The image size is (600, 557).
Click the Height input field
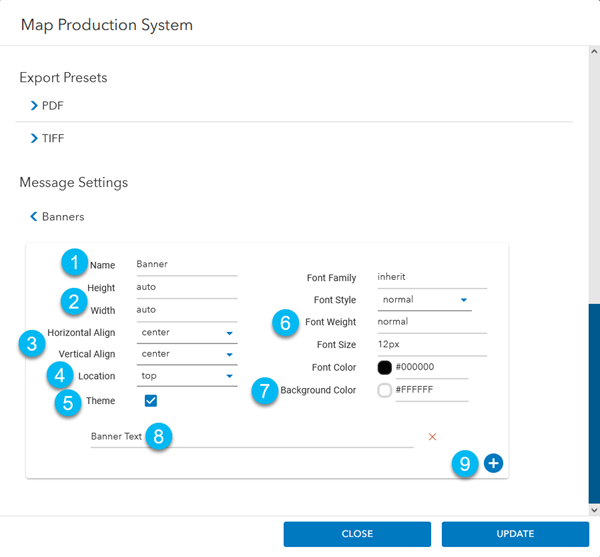click(x=186, y=287)
